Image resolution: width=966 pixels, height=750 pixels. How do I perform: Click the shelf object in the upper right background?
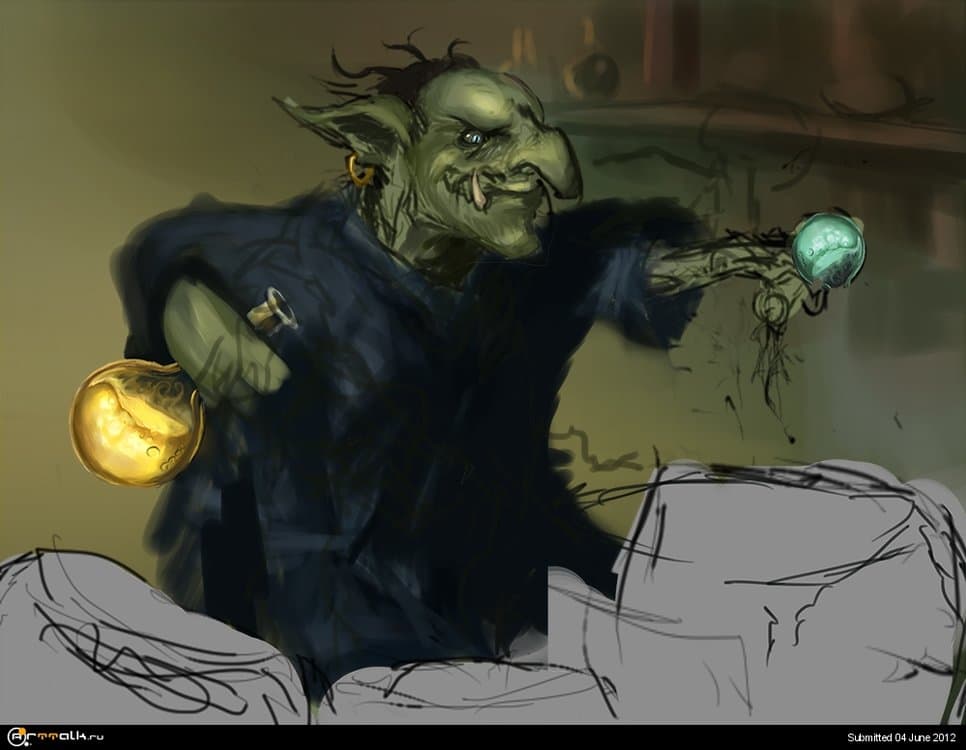pos(591,70)
